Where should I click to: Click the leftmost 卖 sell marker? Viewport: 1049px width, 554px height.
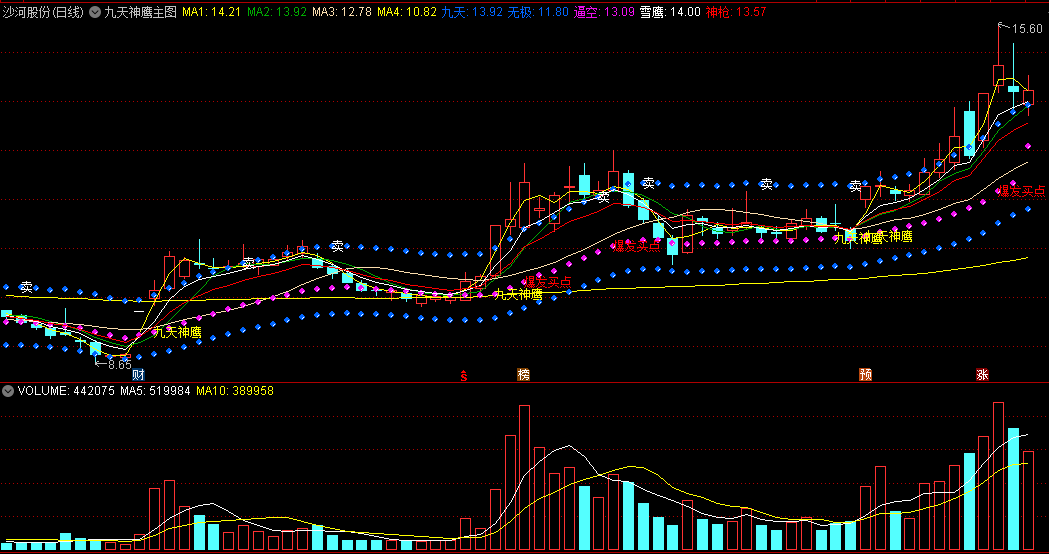tap(26, 288)
